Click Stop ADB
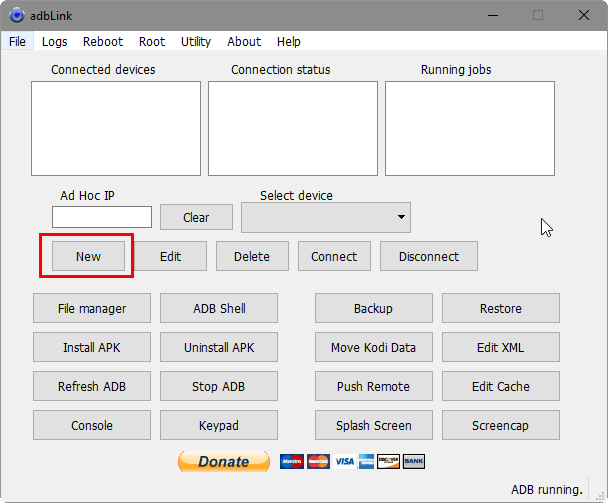The height and width of the screenshot is (503, 608). pyautogui.click(x=219, y=386)
